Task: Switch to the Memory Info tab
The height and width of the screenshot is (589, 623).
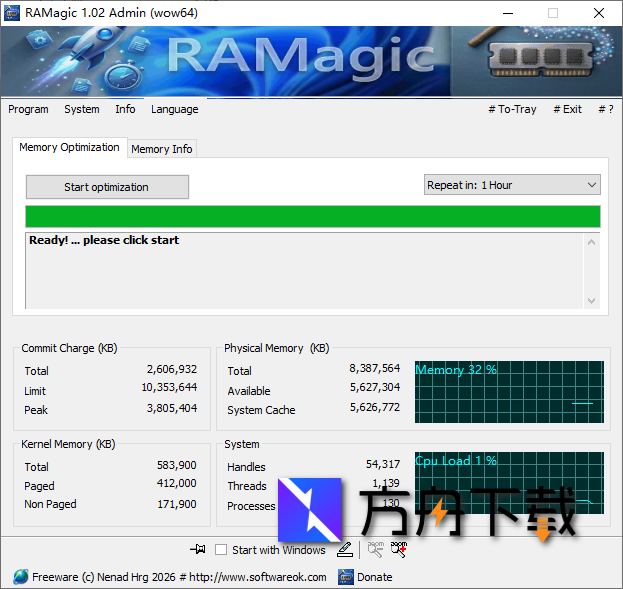Action: click(x=162, y=149)
